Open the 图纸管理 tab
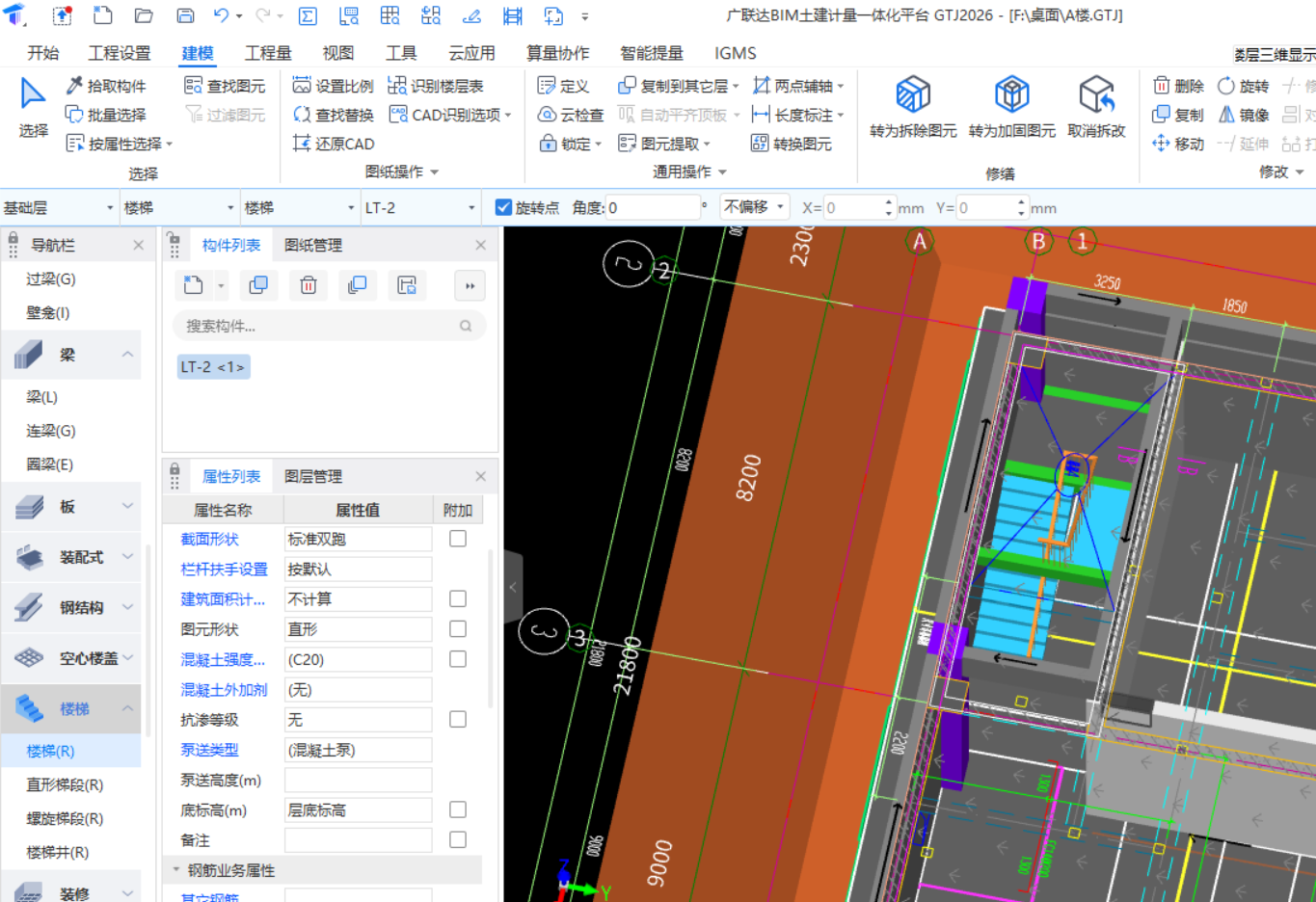 point(313,245)
